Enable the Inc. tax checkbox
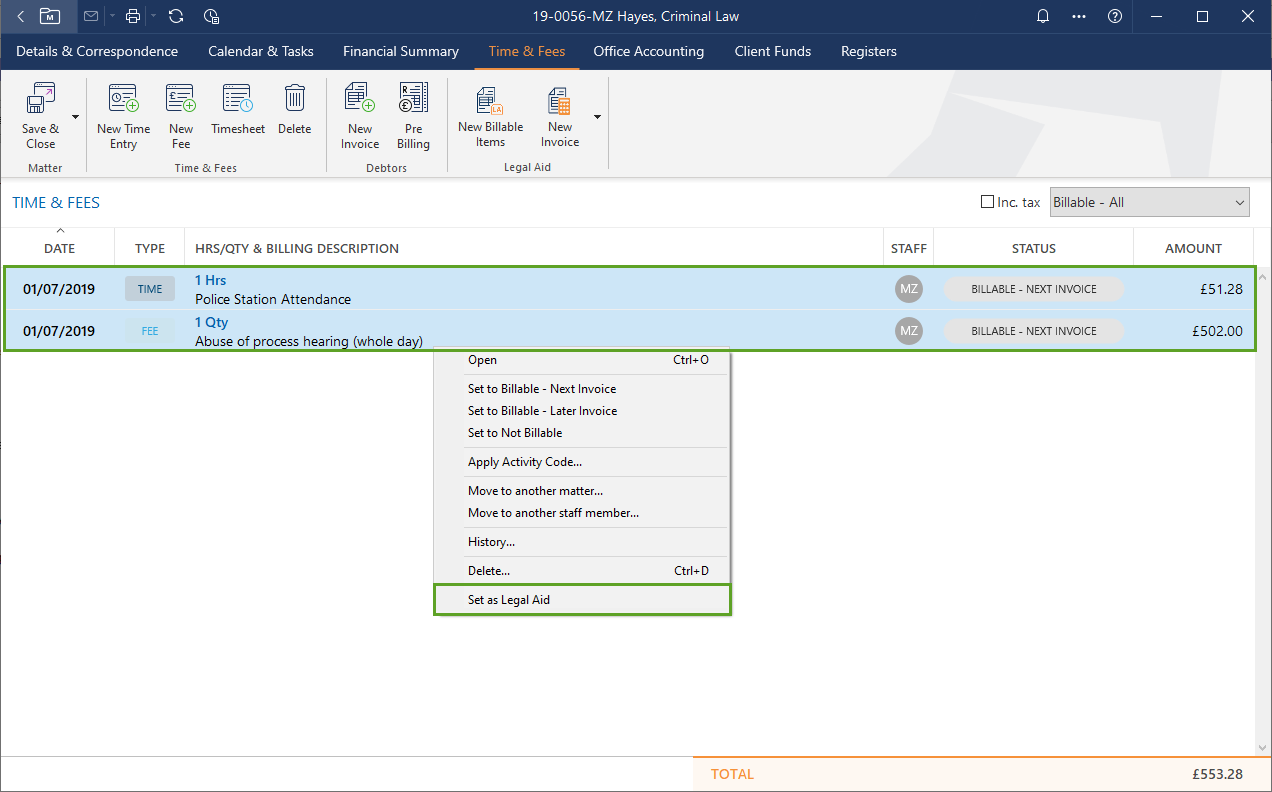Screen dimensions: 1272x792 point(988,202)
